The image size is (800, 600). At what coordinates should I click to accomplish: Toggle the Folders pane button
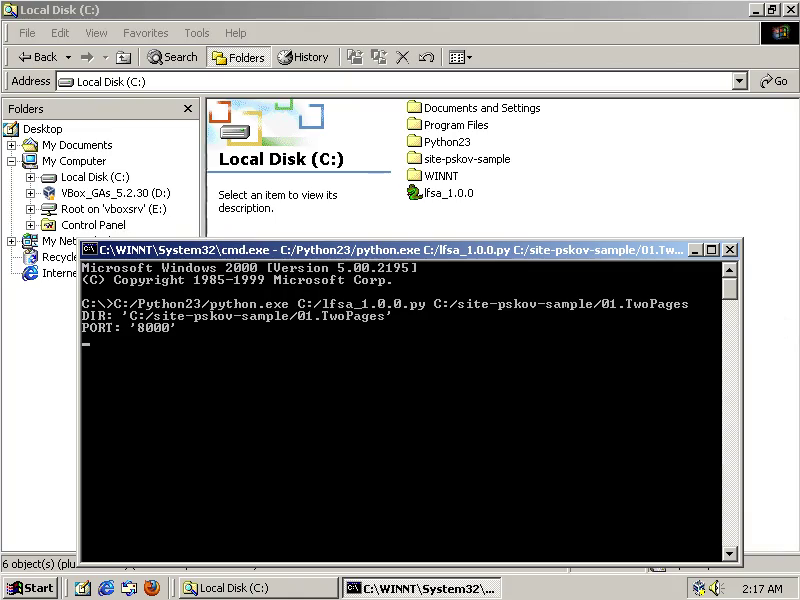point(238,57)
